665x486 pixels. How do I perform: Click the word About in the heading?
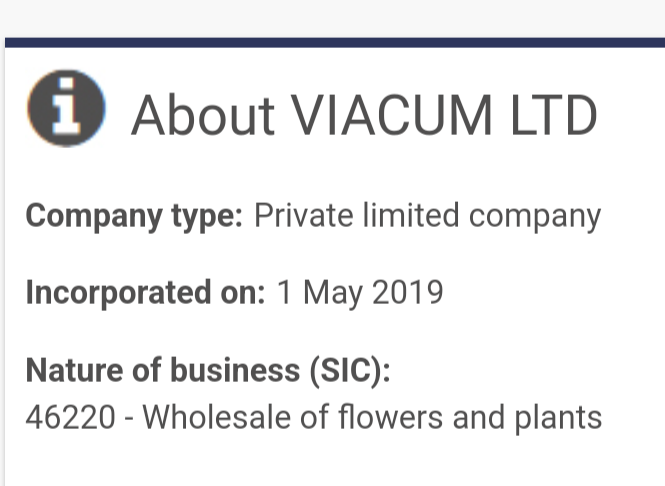203,116
